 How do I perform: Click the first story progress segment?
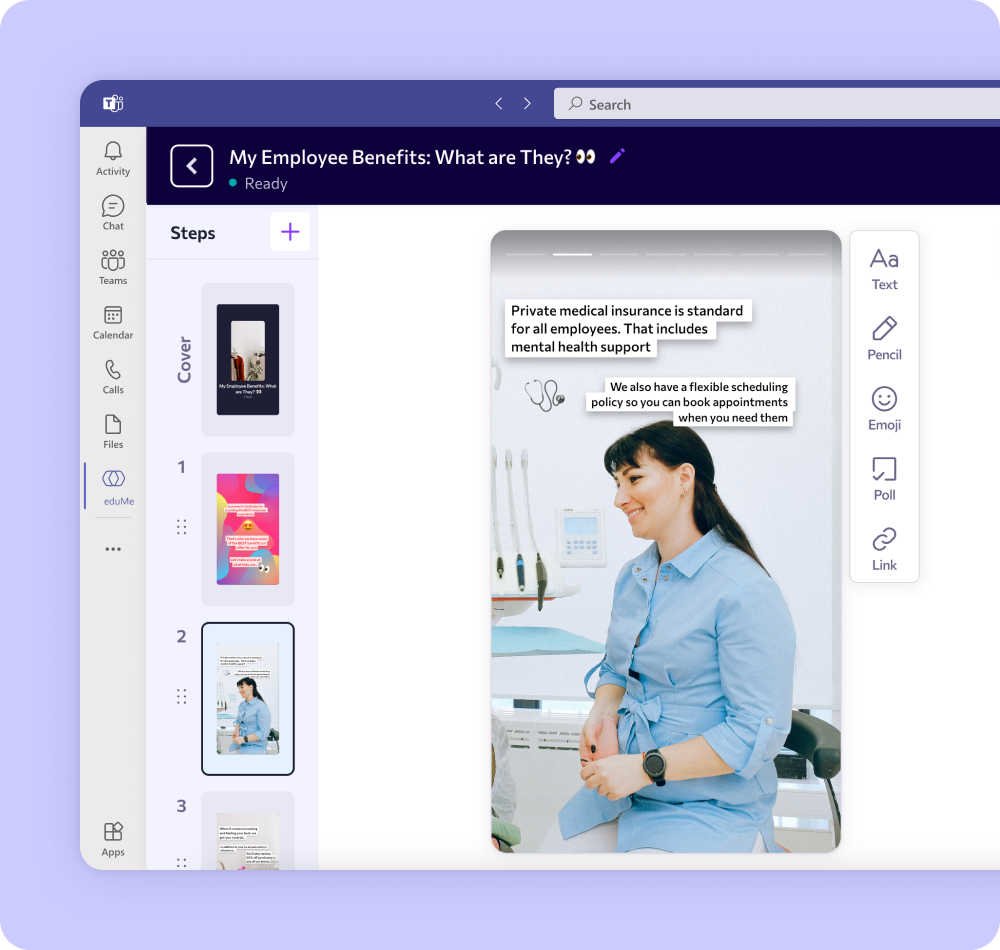pos(526,254)
